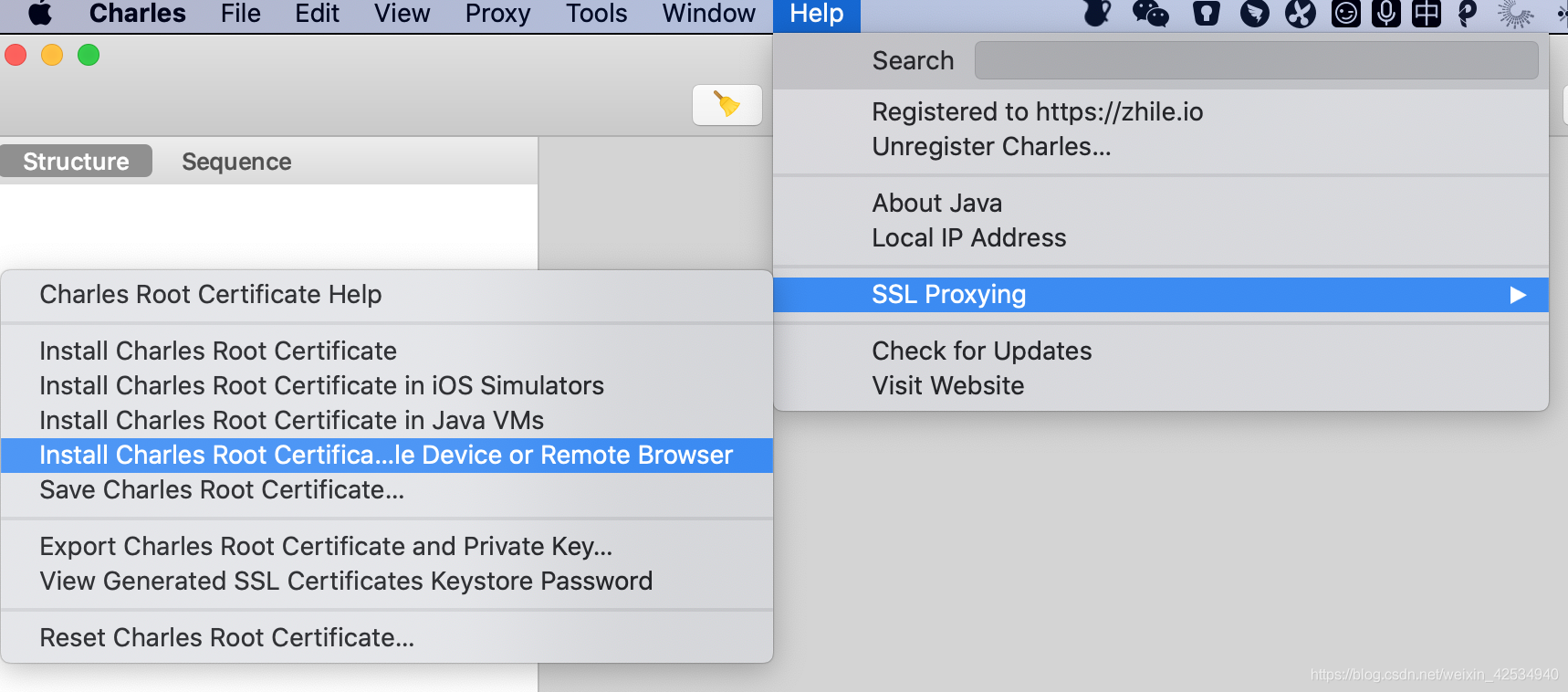This screenshot has height=692, width=1568.
Task: Click the microphone menu bar icon
Action: [1385, 13]
